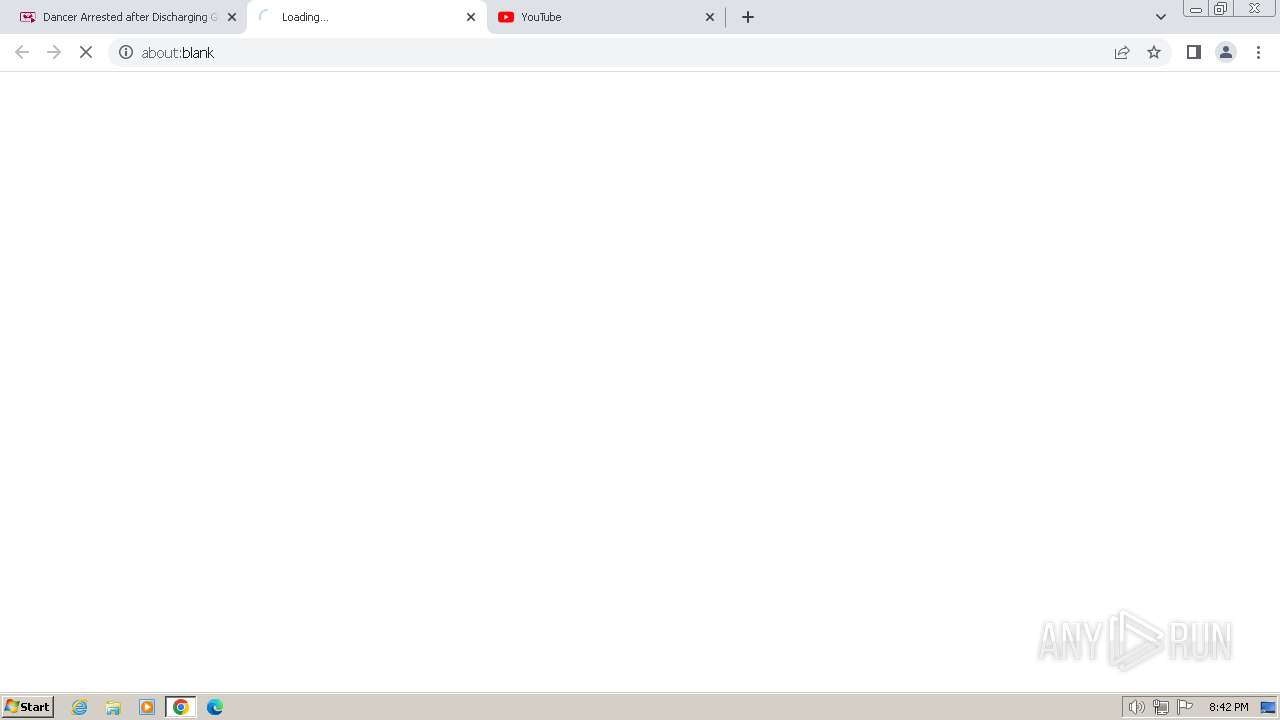This screenshot has height=720, width=1280.
Task: Open Chrome three-dot menu
Action: pyautogui.click(x=1258, y=52)
